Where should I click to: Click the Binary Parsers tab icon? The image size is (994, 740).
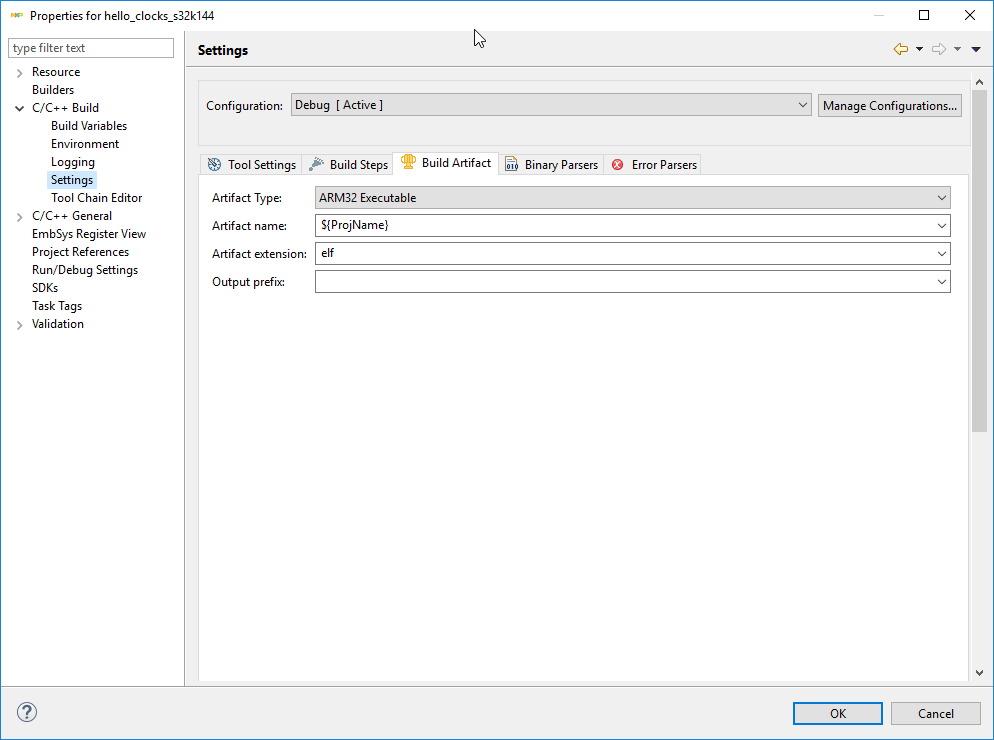tap(511, 165)
